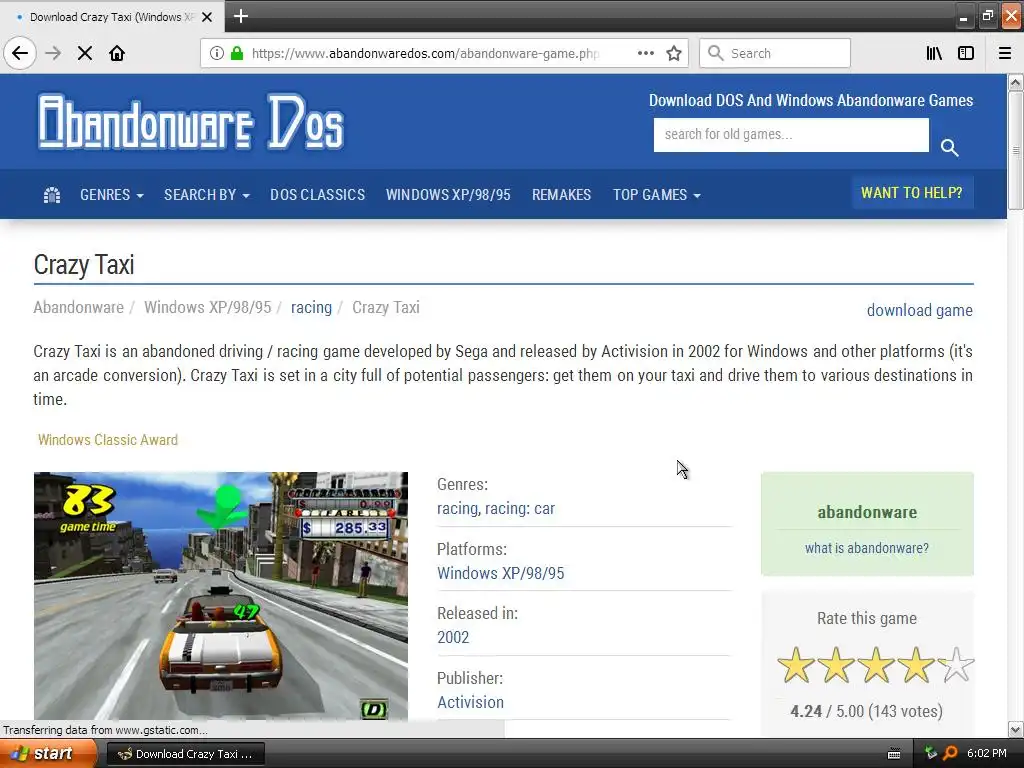Click the Abandonware DOS home icon in navbar
1024x768 pixels.
52,195
